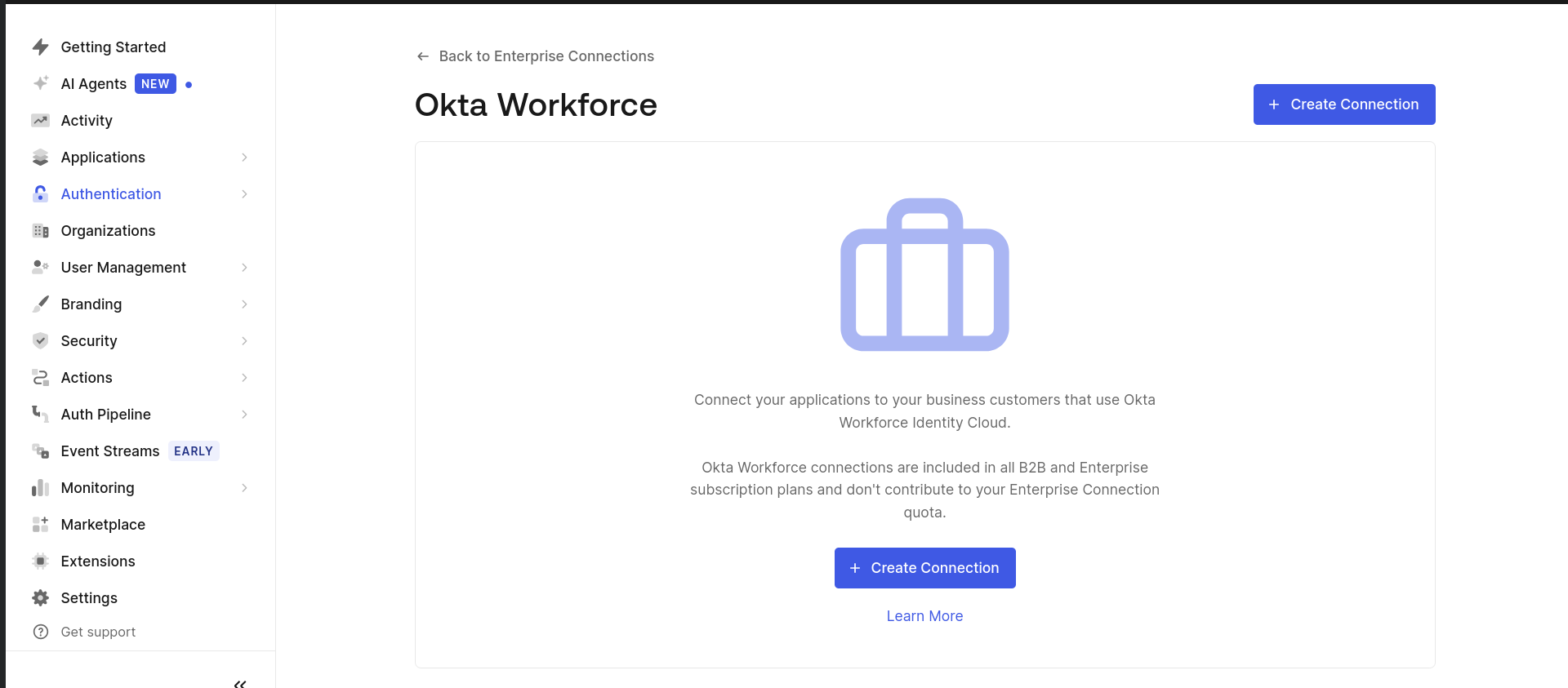The height and width of the screenshot is (688, 1568).
Task: Expand the Security submenu chevron
Action: [244, 341]
